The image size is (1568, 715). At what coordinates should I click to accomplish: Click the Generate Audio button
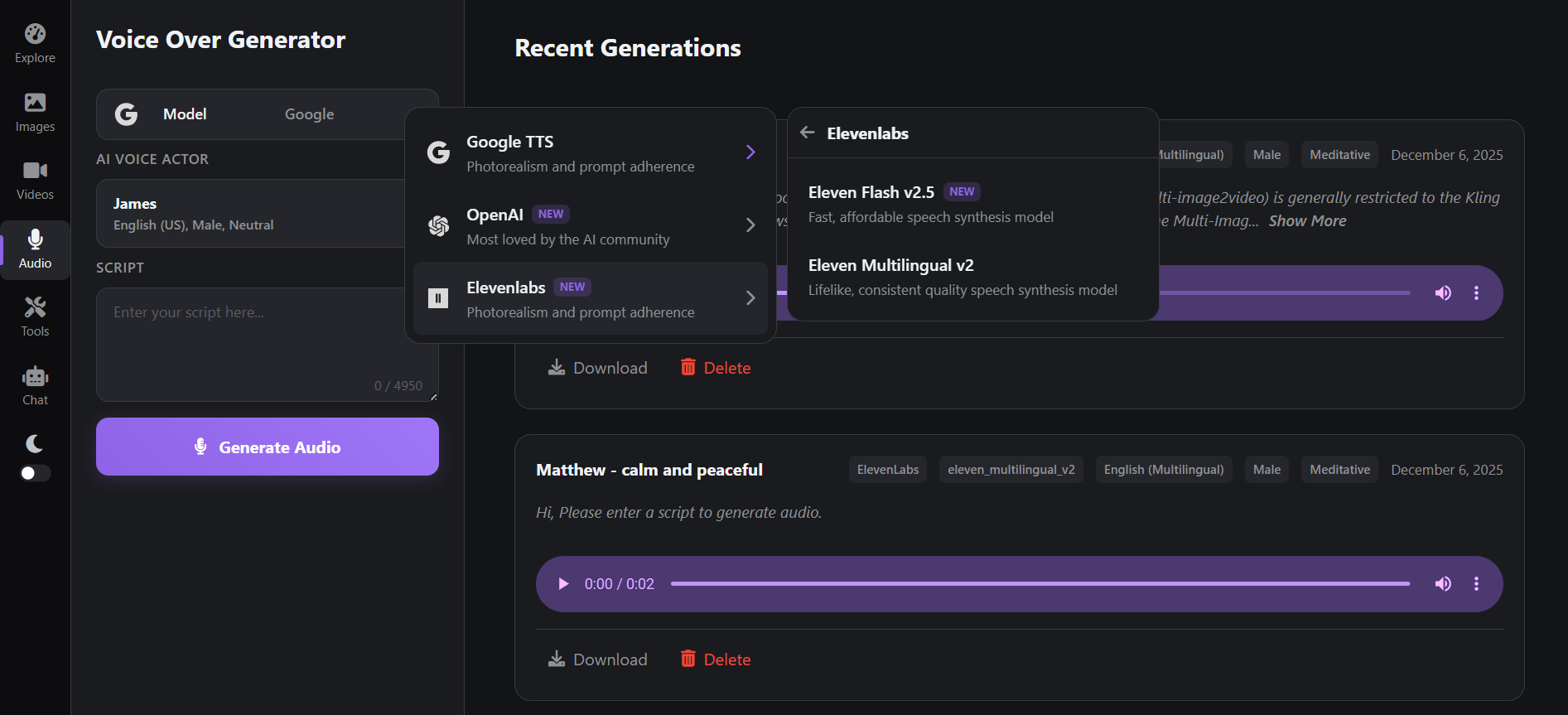pyautogui.click(x=267, y=447)
